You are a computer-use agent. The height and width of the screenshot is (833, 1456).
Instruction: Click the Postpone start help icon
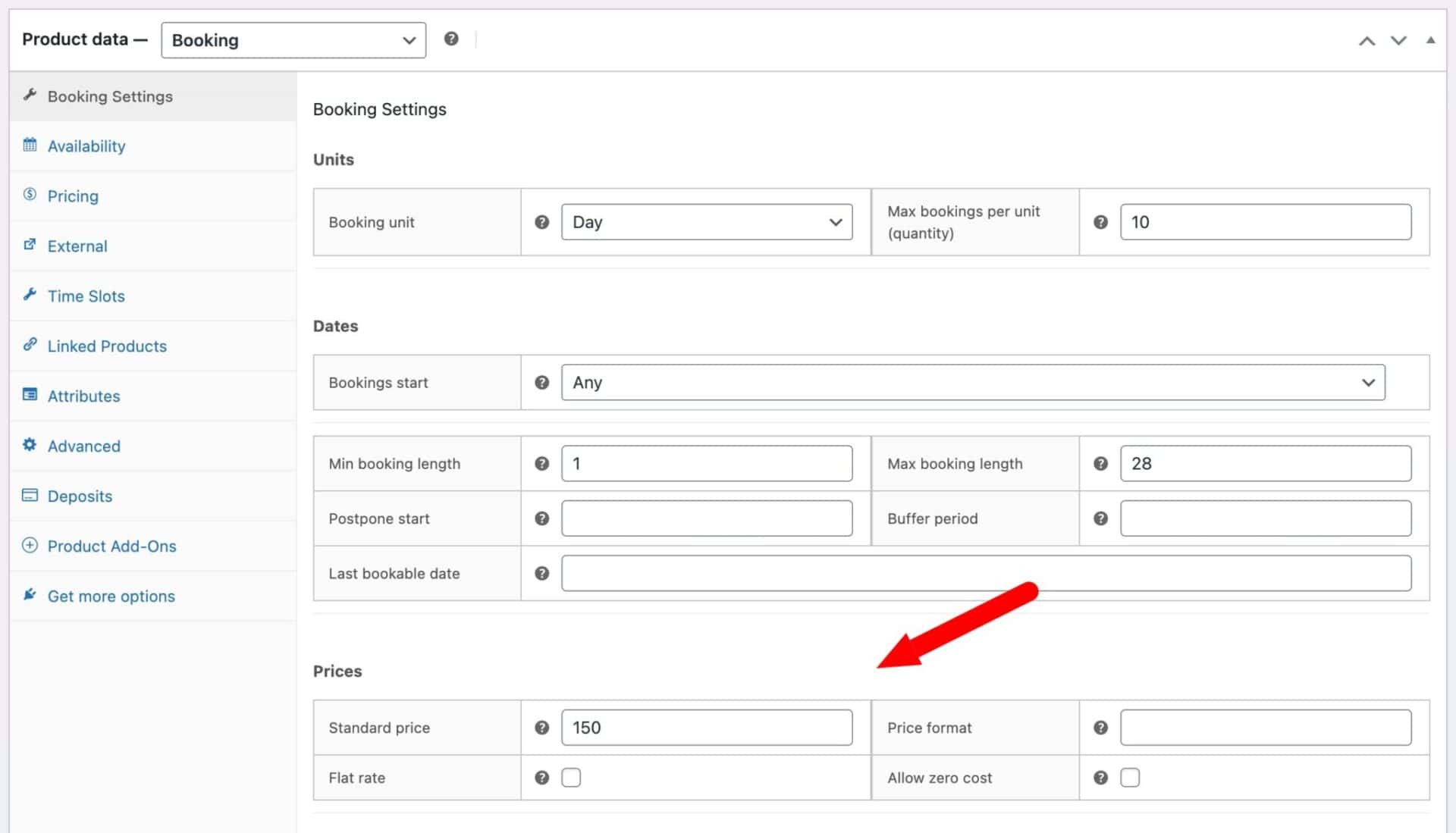click(541, 518)
